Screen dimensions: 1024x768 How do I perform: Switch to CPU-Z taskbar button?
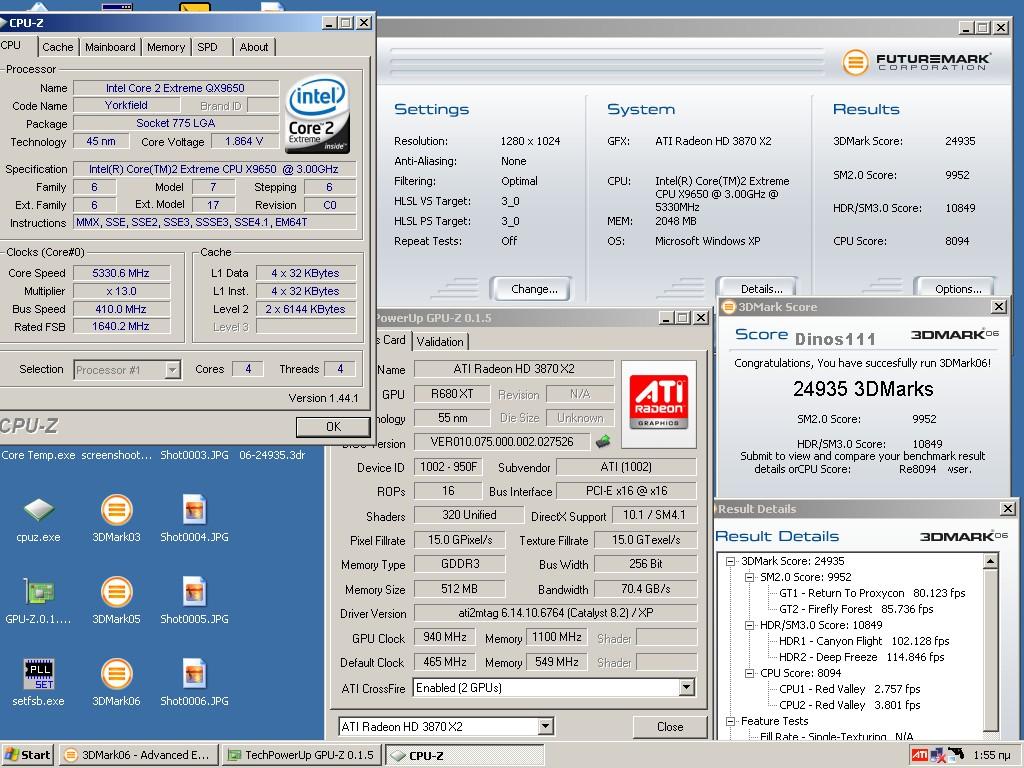465,755
